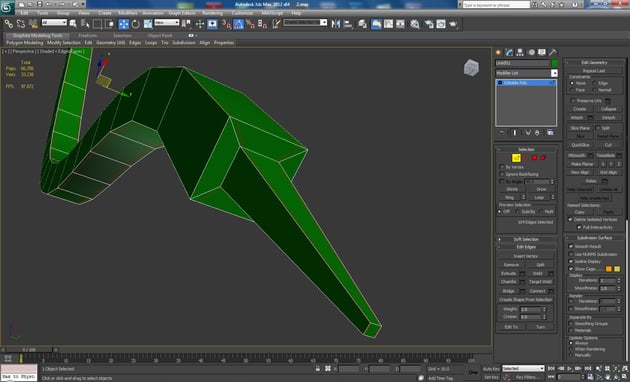Switch to Display command panel tab
This screenshot has width=630, height=382.
542,52
